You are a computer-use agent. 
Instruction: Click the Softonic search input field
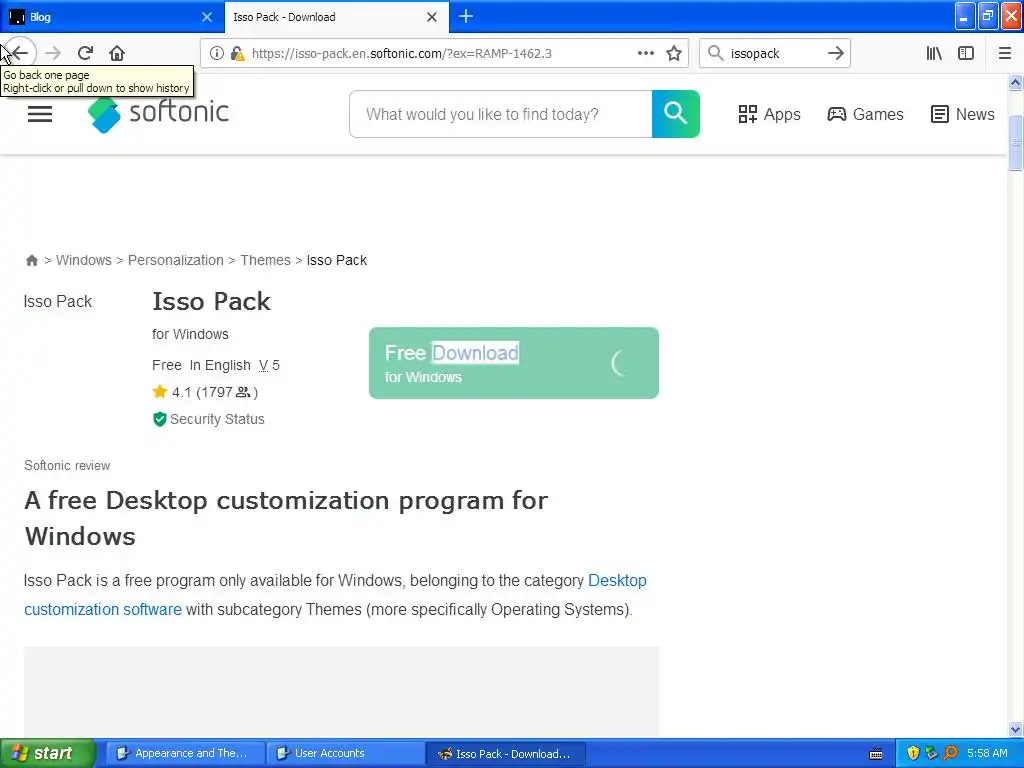coord(500,114)
